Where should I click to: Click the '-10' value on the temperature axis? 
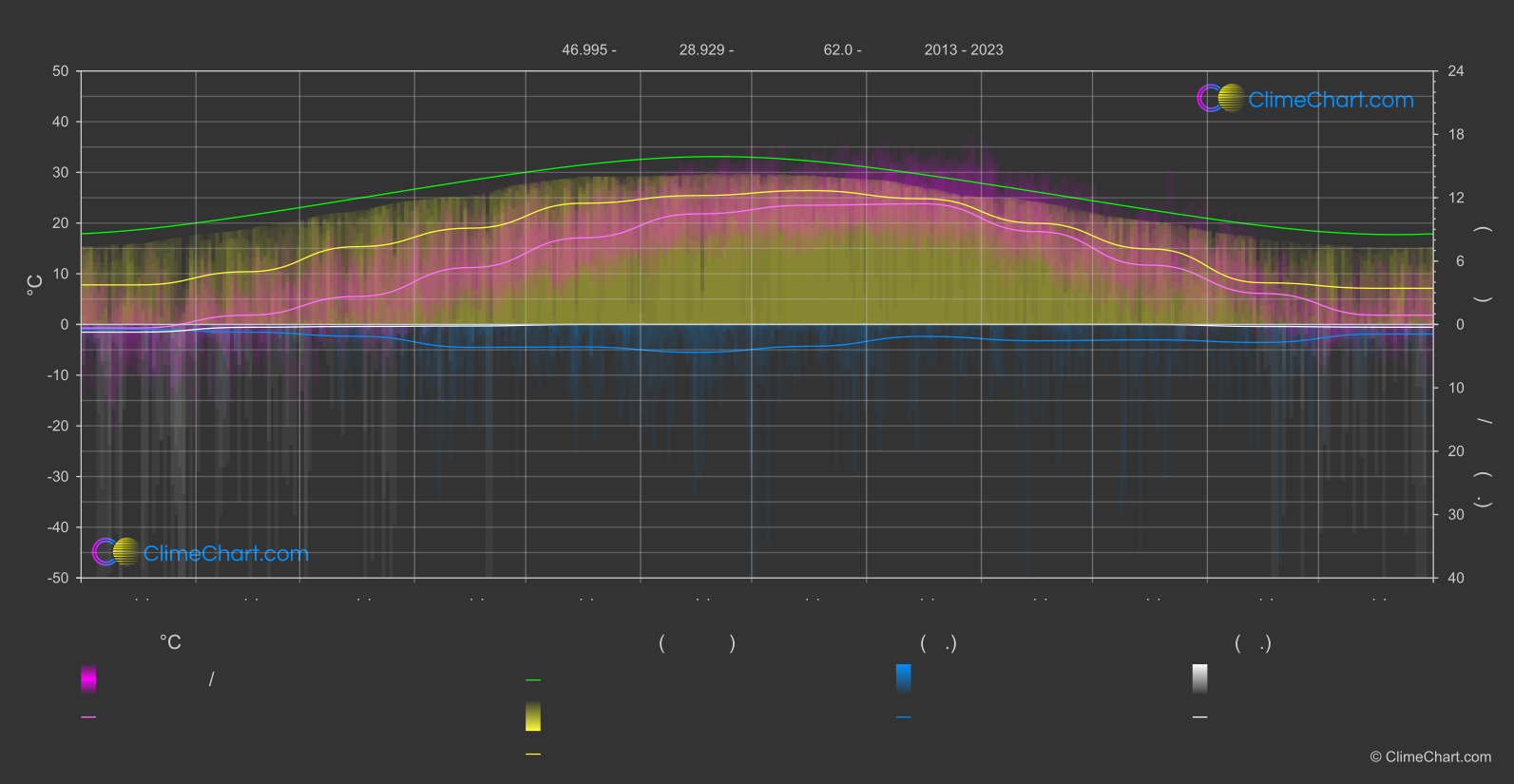[58, 375]
